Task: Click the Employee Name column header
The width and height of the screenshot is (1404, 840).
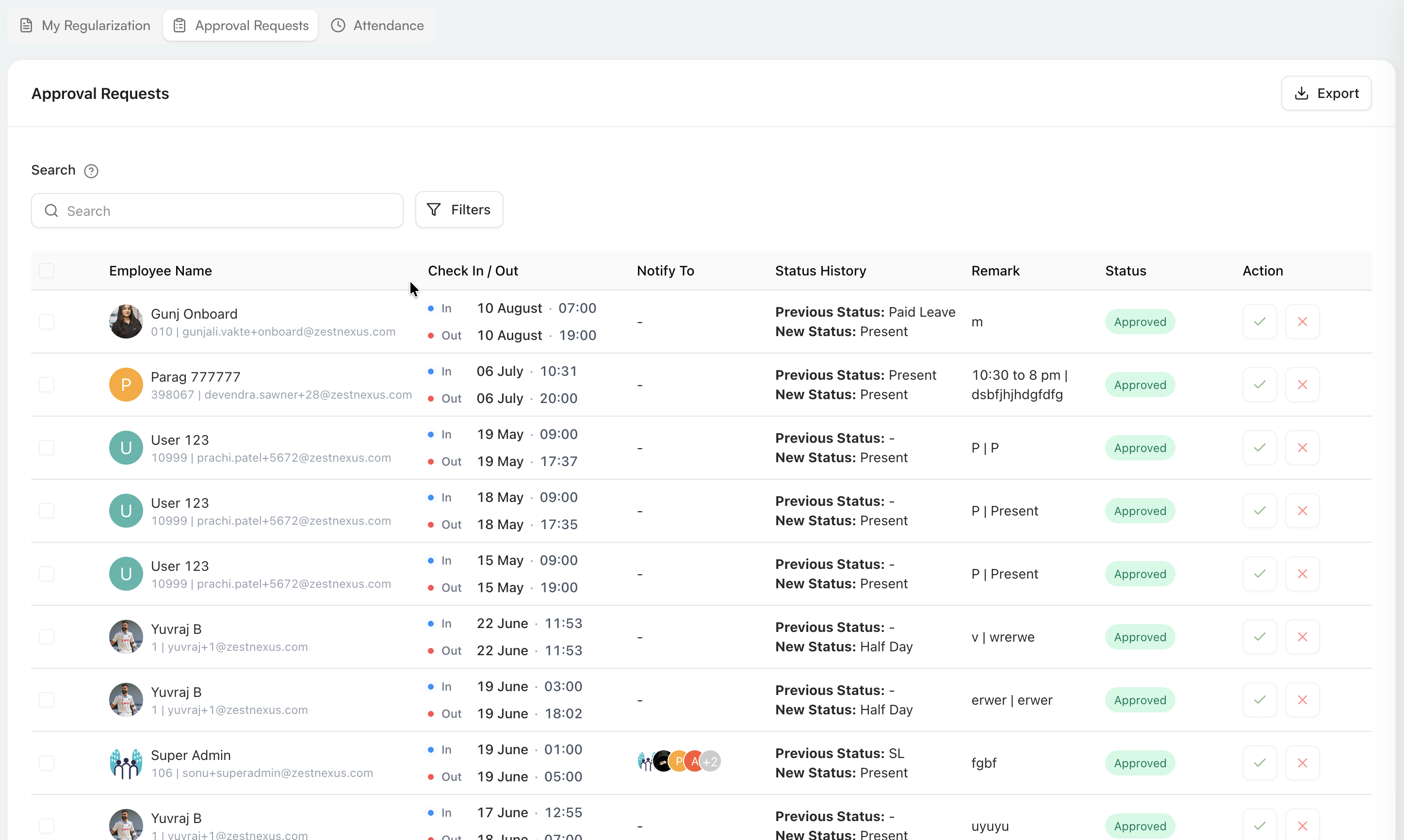Action: (160, 271)
